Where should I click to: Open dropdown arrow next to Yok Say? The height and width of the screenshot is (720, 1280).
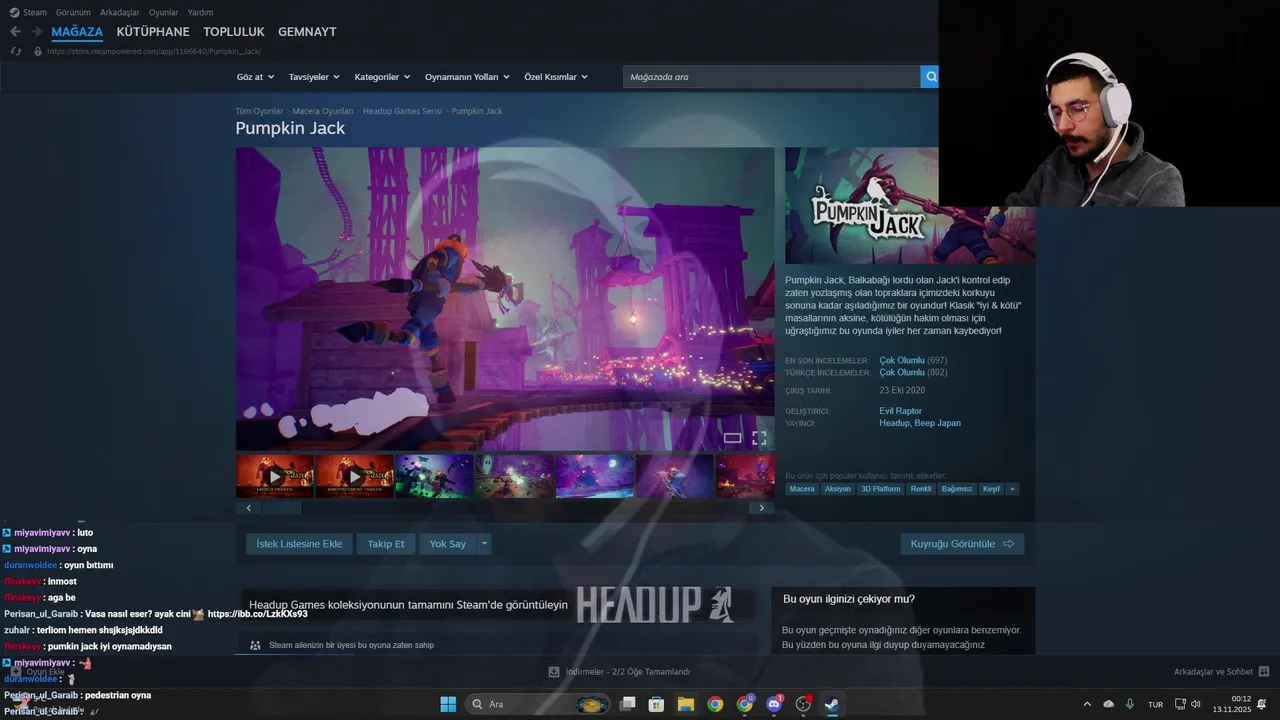click(x=484, y=544)
